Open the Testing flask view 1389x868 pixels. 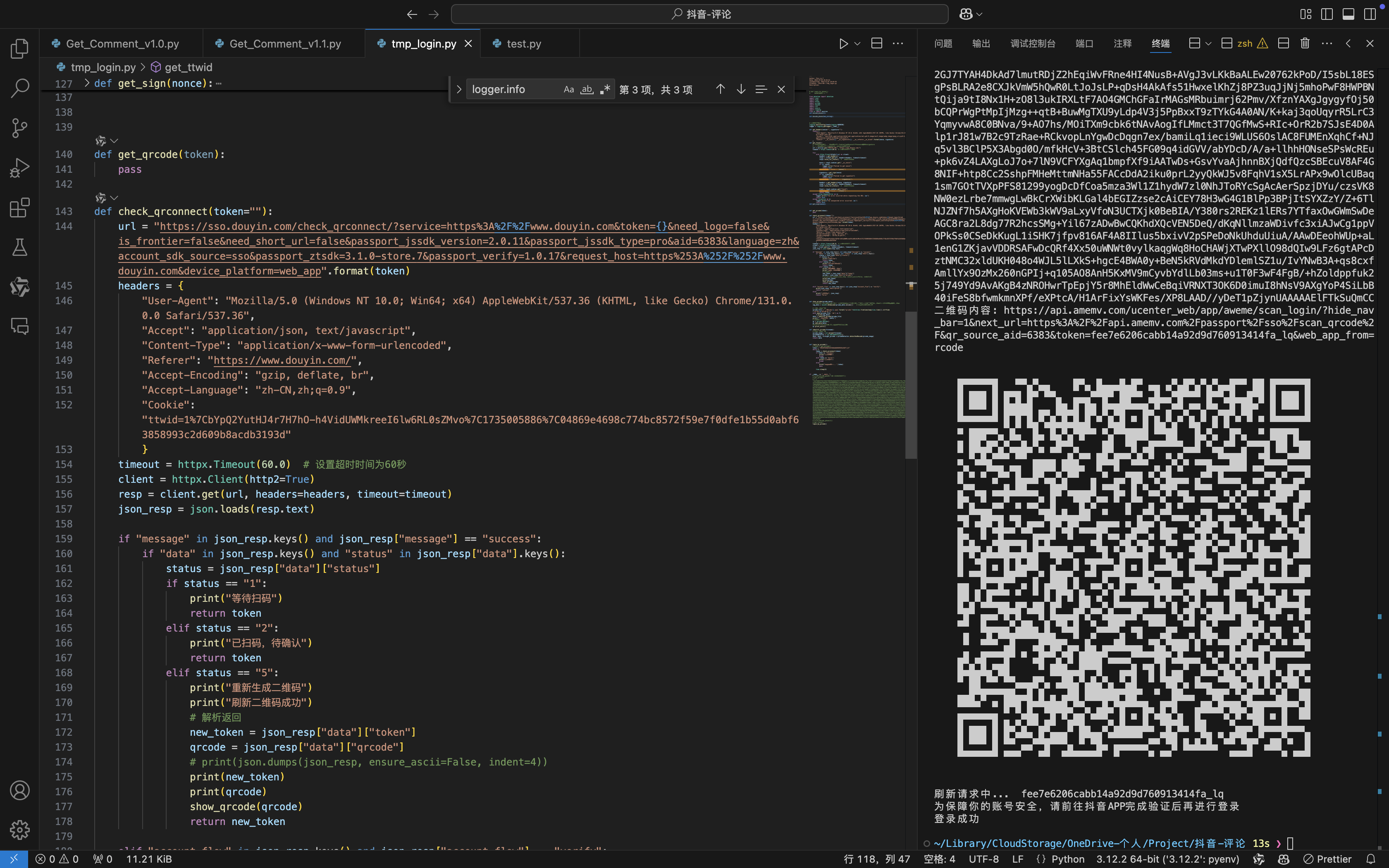point(19,248)
